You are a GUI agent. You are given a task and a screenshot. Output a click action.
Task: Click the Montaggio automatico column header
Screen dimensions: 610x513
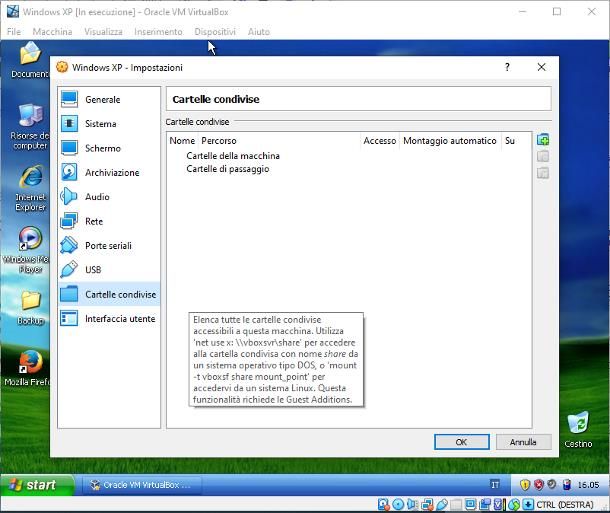450,140
